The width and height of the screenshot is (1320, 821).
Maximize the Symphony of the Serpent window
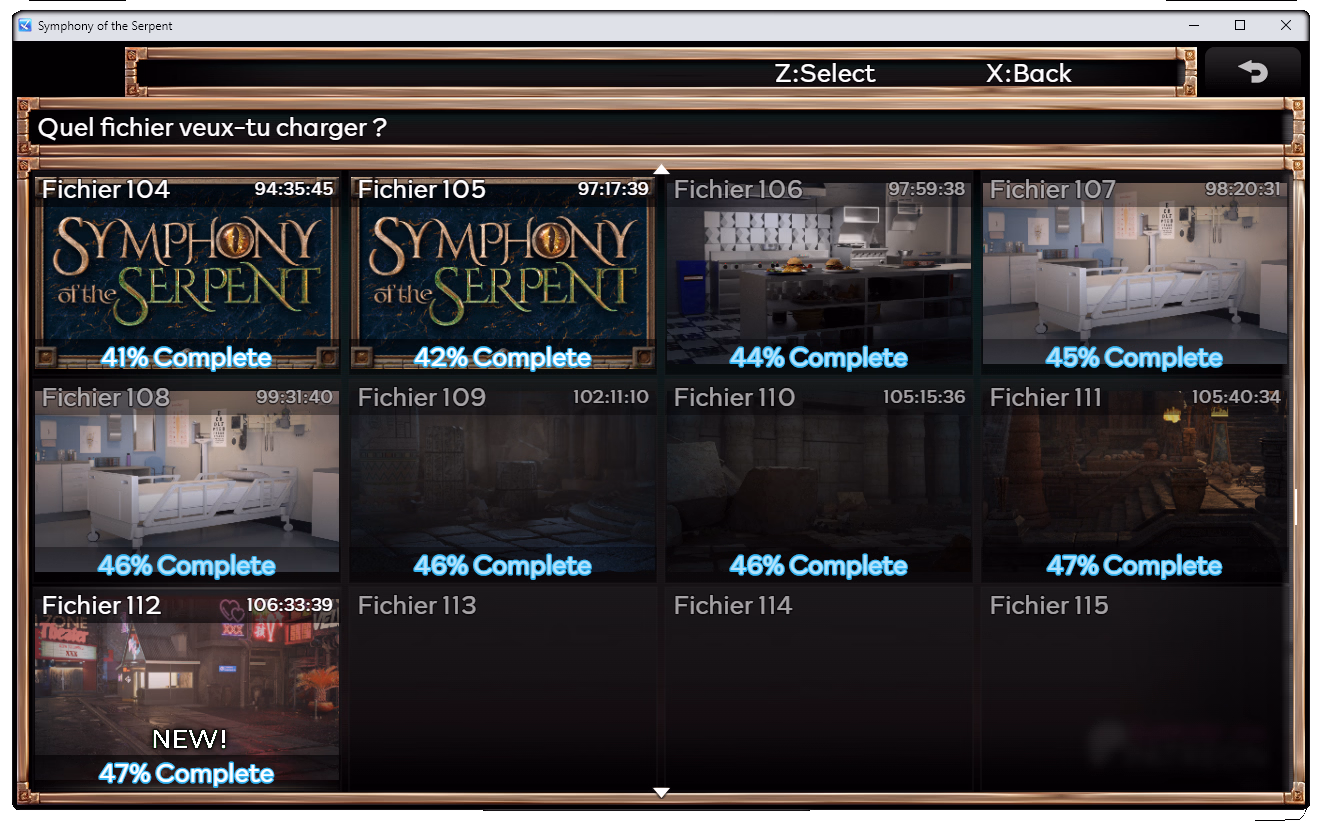[1240, 26]
